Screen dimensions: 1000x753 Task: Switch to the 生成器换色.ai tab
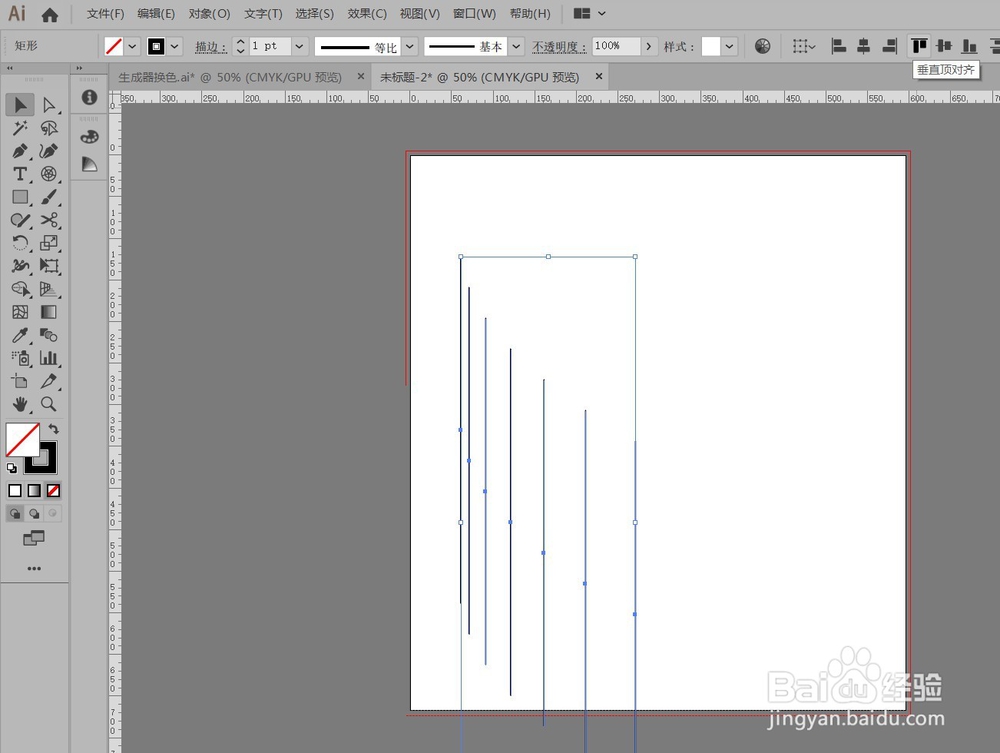point(230,77)
